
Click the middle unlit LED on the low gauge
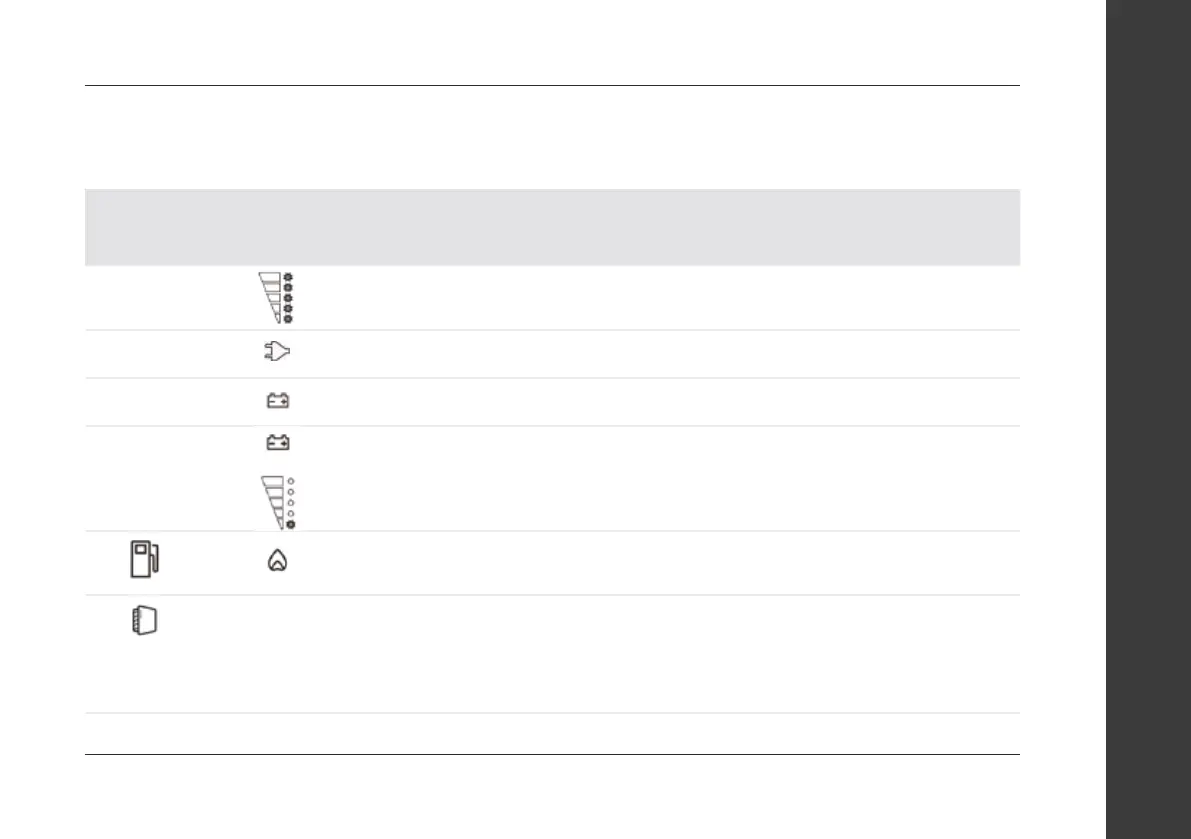click(x=290, y=502)
